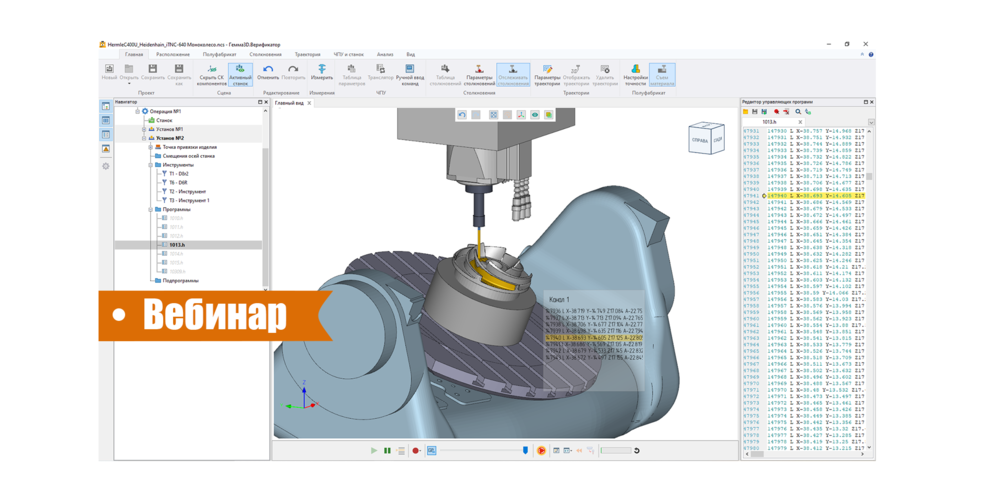Close the Главный вид tab
The width and height of the screenshot is (1000, 500).
309,102
